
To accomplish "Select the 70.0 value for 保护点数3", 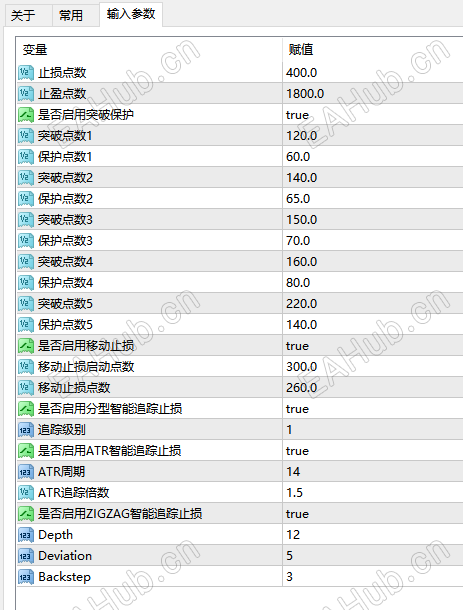I will pos(298,241).
